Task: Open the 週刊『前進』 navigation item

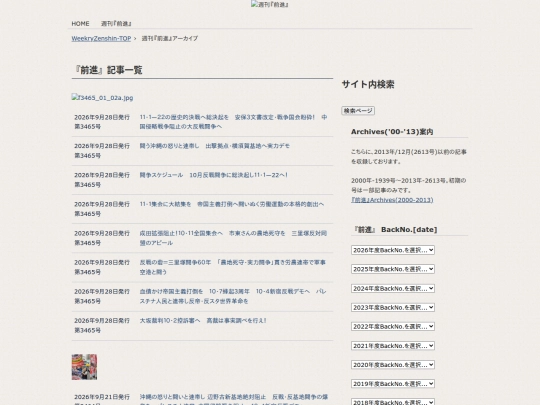Action: (116, 23)
